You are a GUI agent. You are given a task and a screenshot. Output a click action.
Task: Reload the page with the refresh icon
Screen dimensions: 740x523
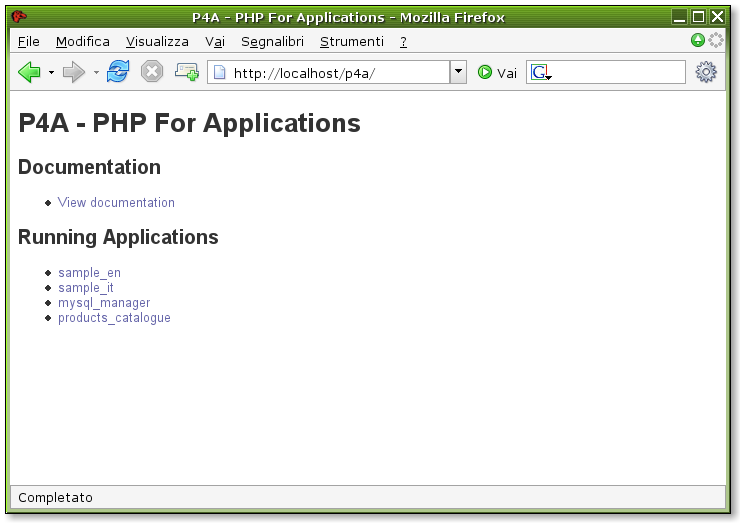(118, 72)
